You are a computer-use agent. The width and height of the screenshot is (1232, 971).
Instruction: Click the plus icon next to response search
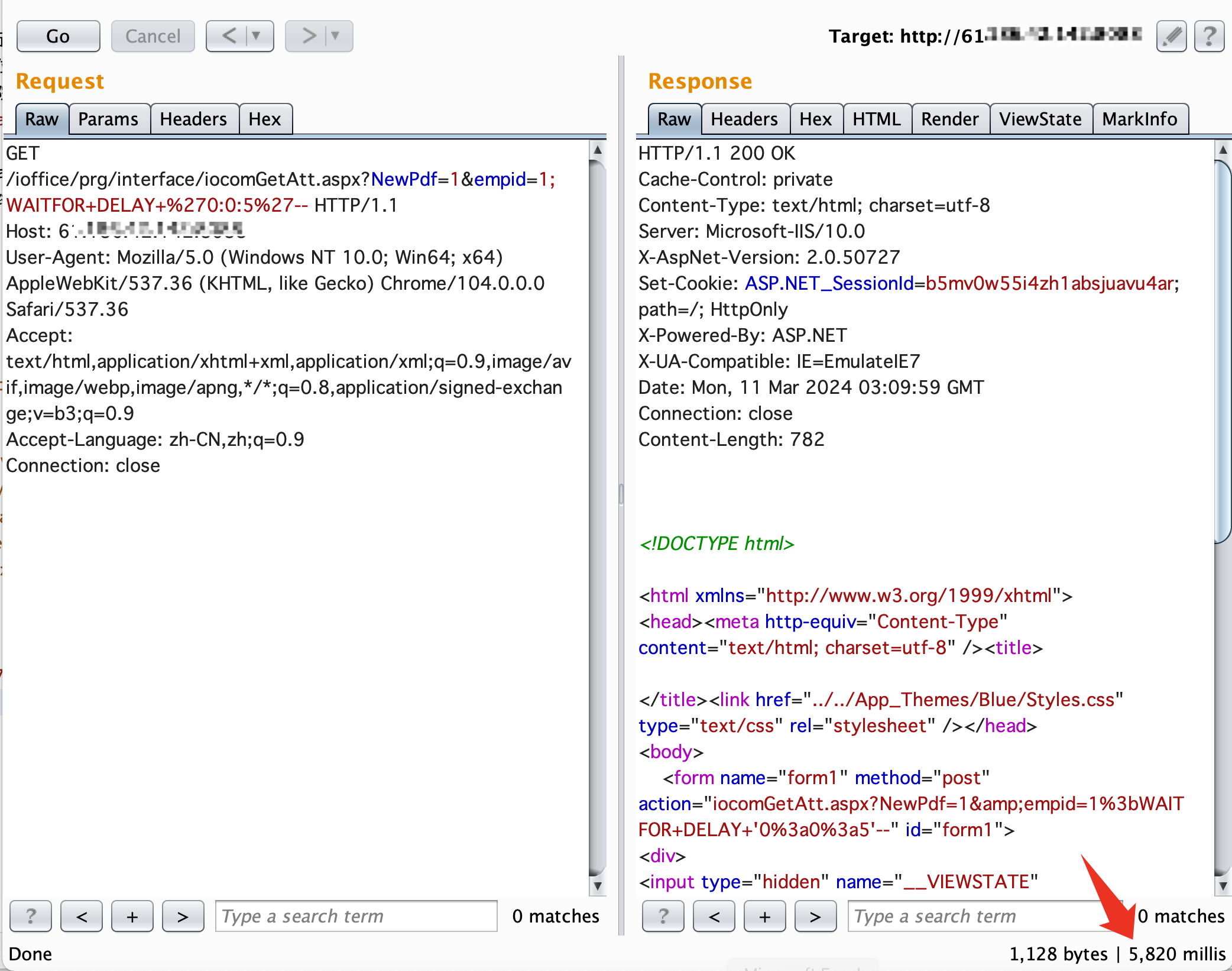coord(764,916)
